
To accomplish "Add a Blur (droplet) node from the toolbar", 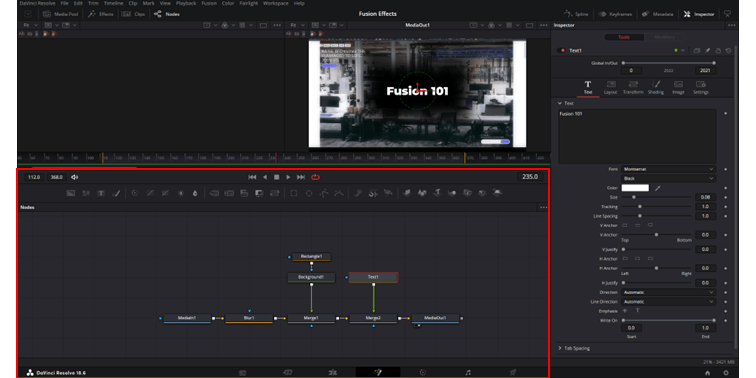I will pyautogui.click(x=195, y=193).
